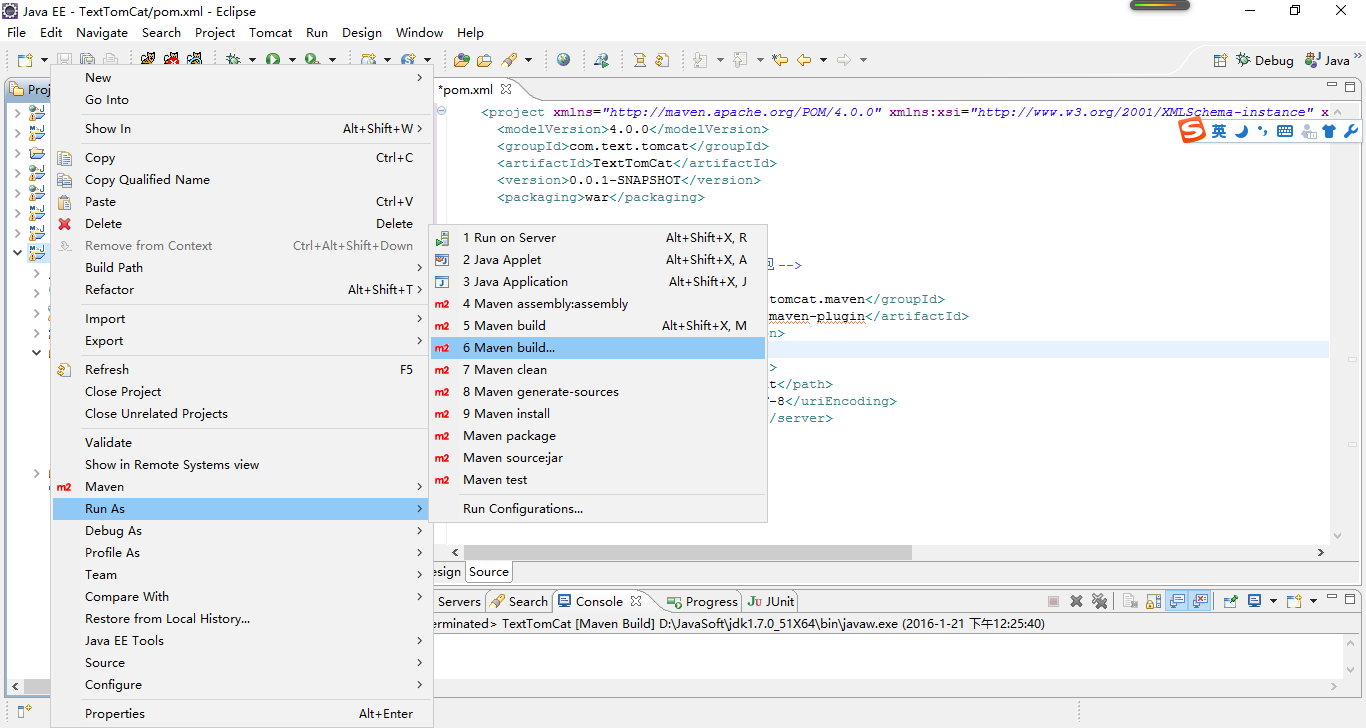Click the Open Task folder icon
This screenshot has width=1366, height=728.
(484, 60)
